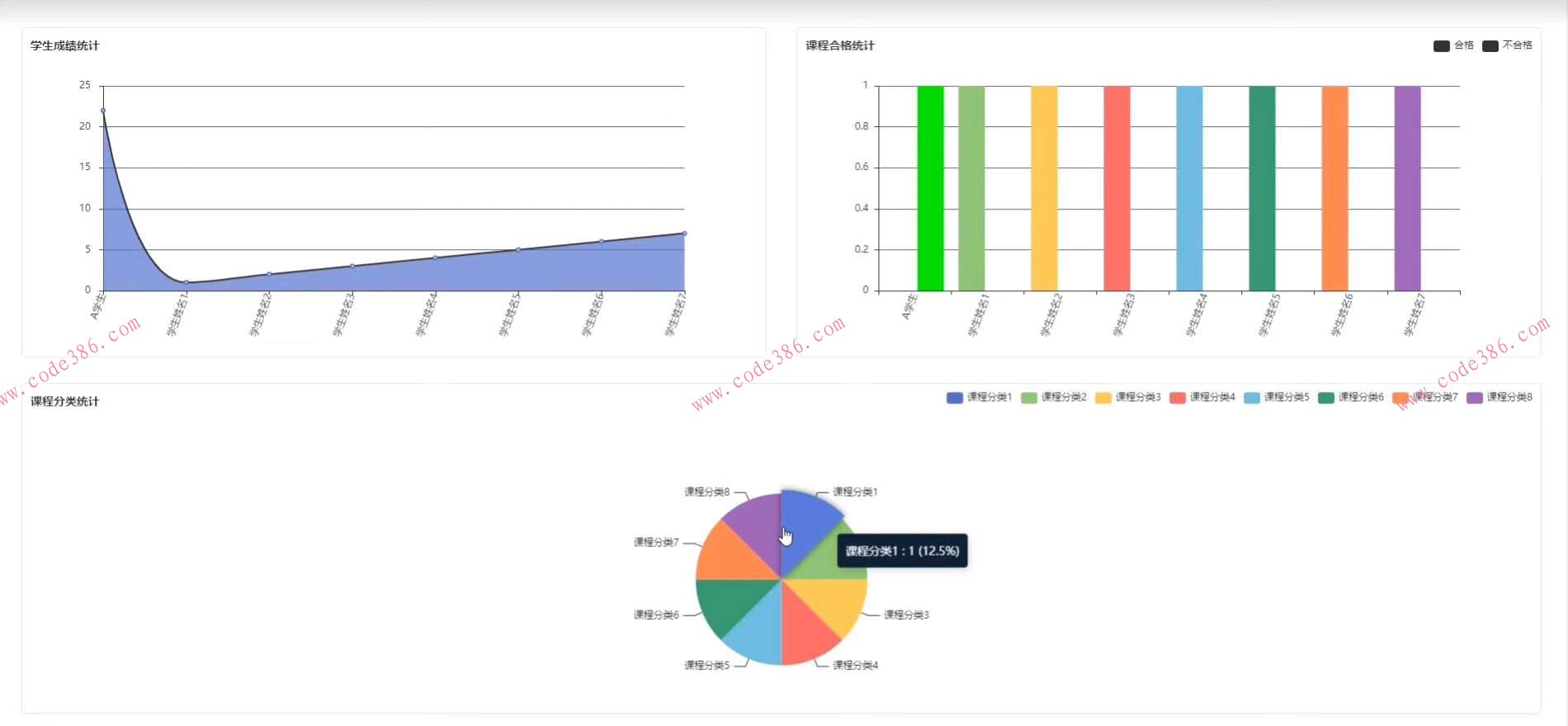Viewport: 1568px width, 726px height.
Task: Toggle 课程分类8 in the pie chart legend
Action: (1500, 398)
